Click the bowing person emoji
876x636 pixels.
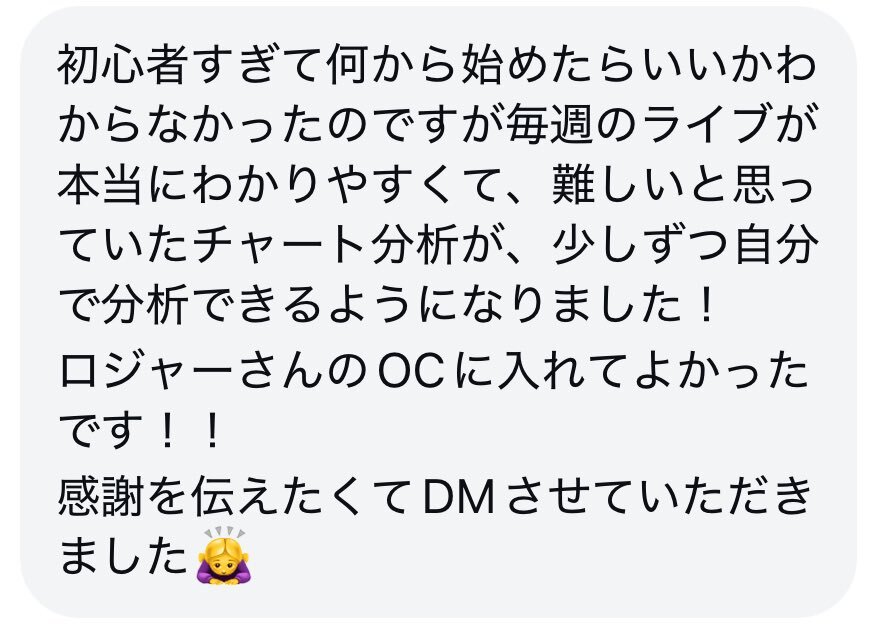click(x=222, y=555)
